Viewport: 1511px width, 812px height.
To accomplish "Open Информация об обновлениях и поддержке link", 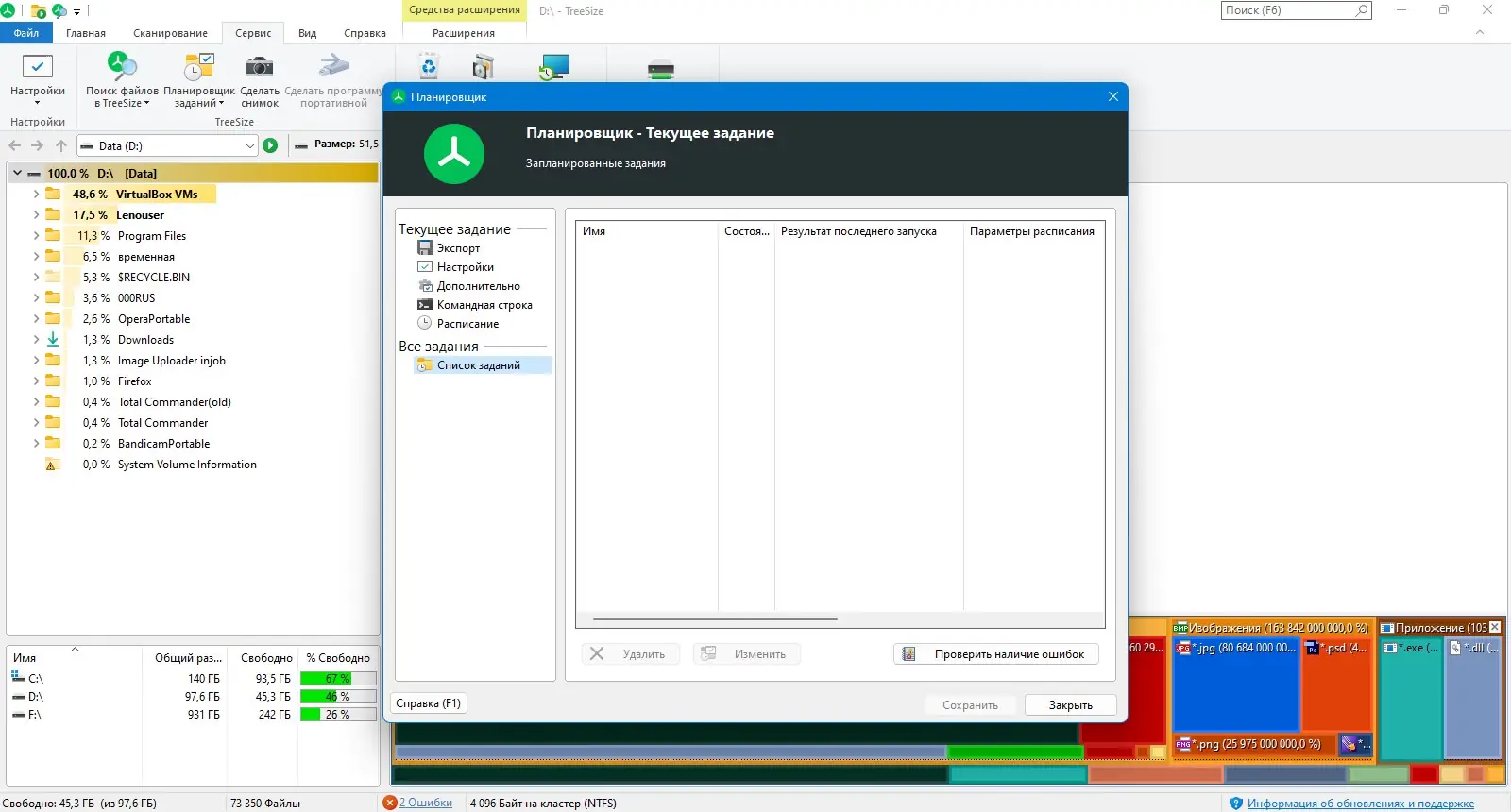I will (1361, 804).
